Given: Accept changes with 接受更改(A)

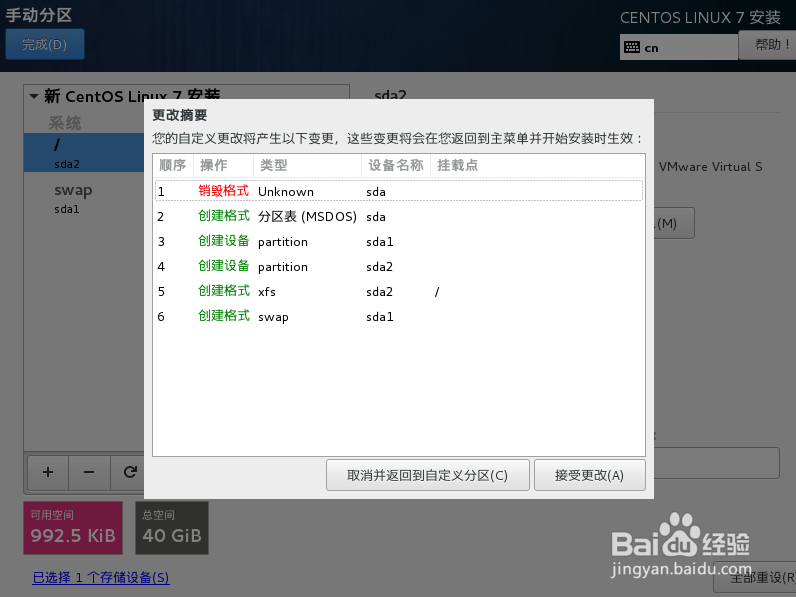Looking at the screenshot, I should pos(589,475).
